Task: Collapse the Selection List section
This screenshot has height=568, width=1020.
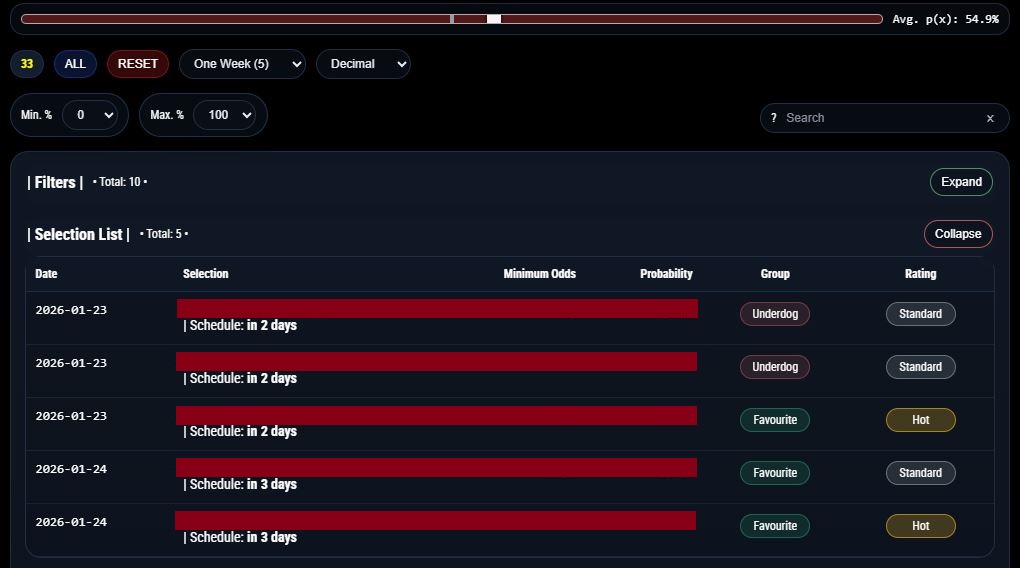Action: pos(957,234)
